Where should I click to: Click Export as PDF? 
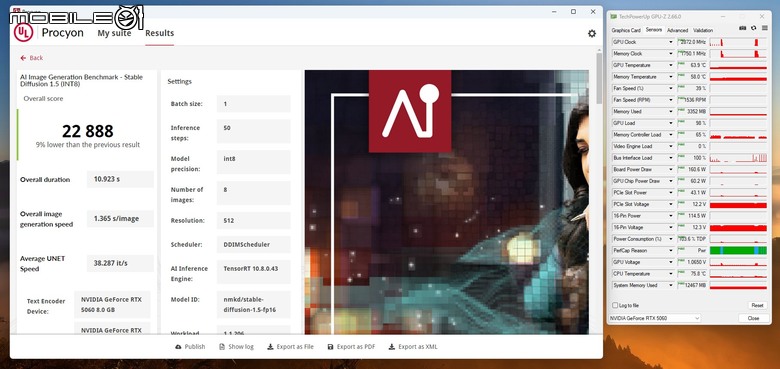point(351,347)
